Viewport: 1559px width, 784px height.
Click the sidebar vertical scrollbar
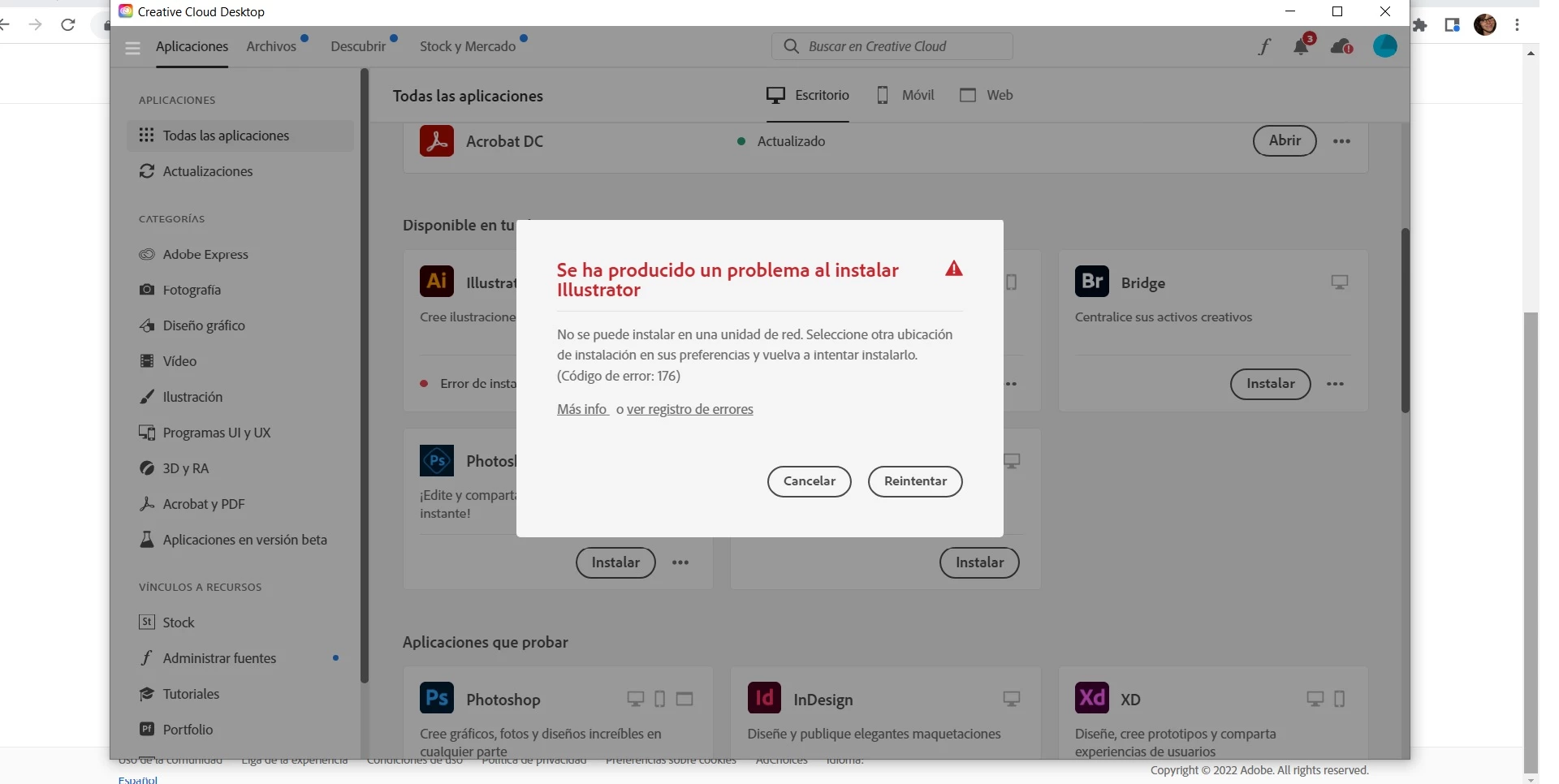pos(364,375)
